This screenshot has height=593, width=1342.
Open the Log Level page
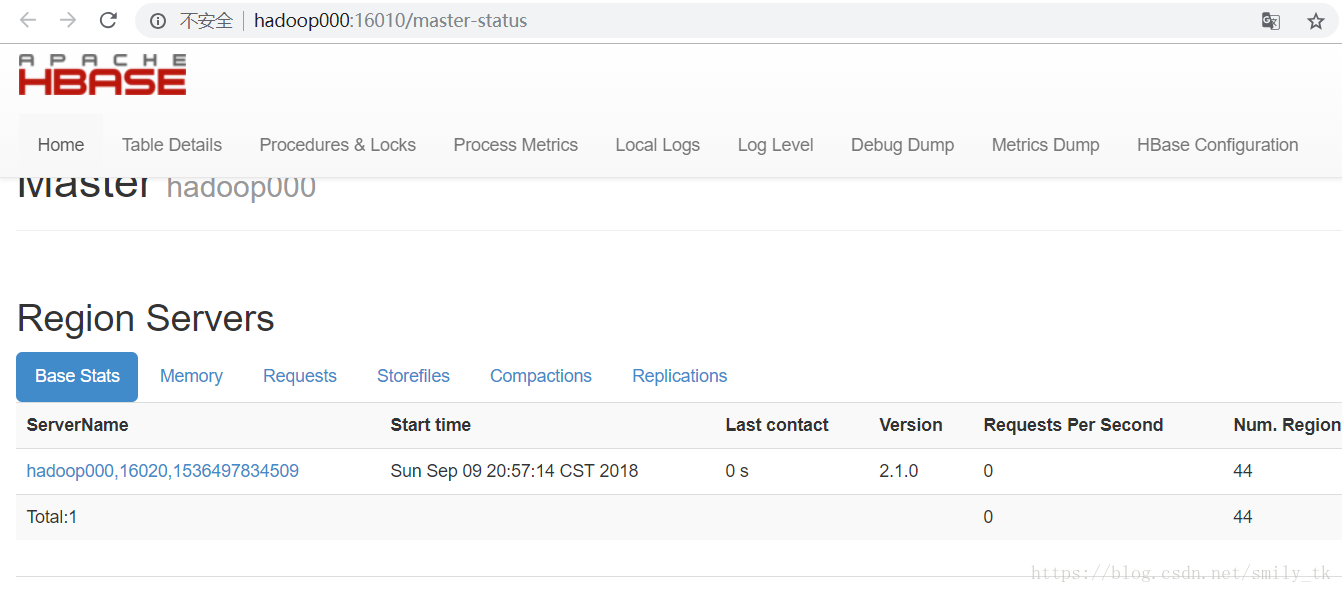click(x=776, y=145)
